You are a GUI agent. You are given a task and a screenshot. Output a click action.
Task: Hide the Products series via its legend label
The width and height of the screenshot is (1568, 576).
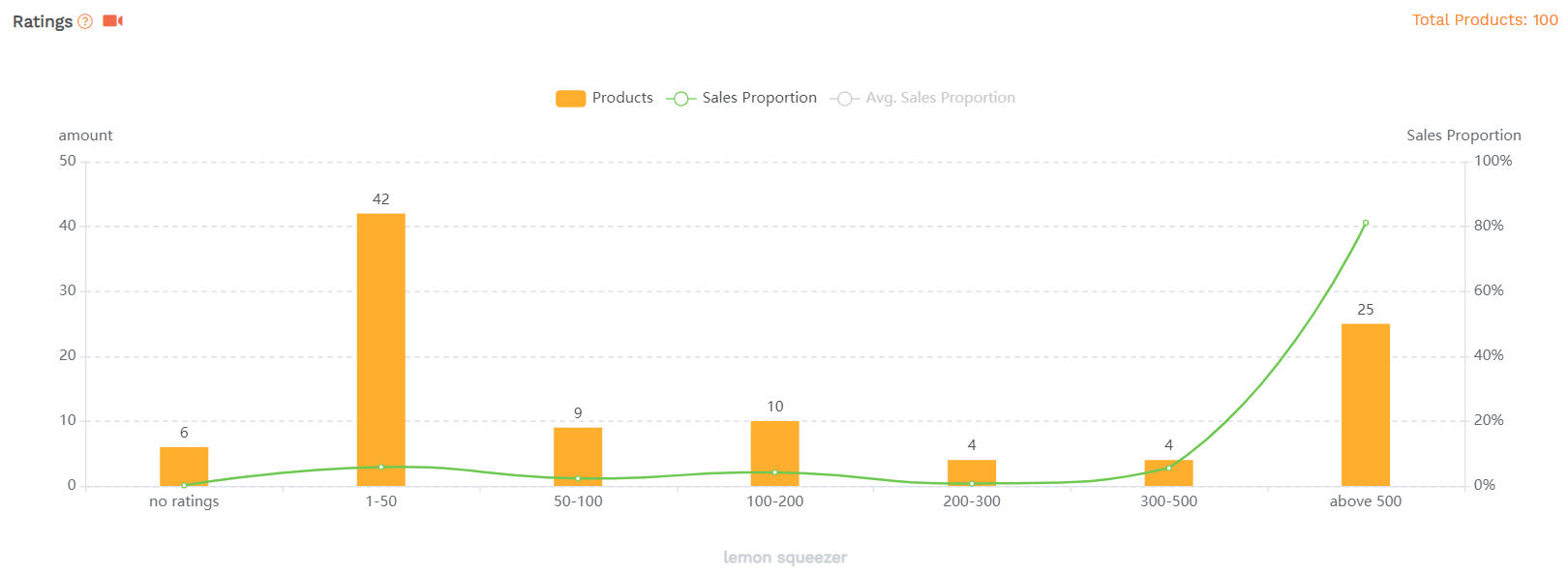[622, 98]
